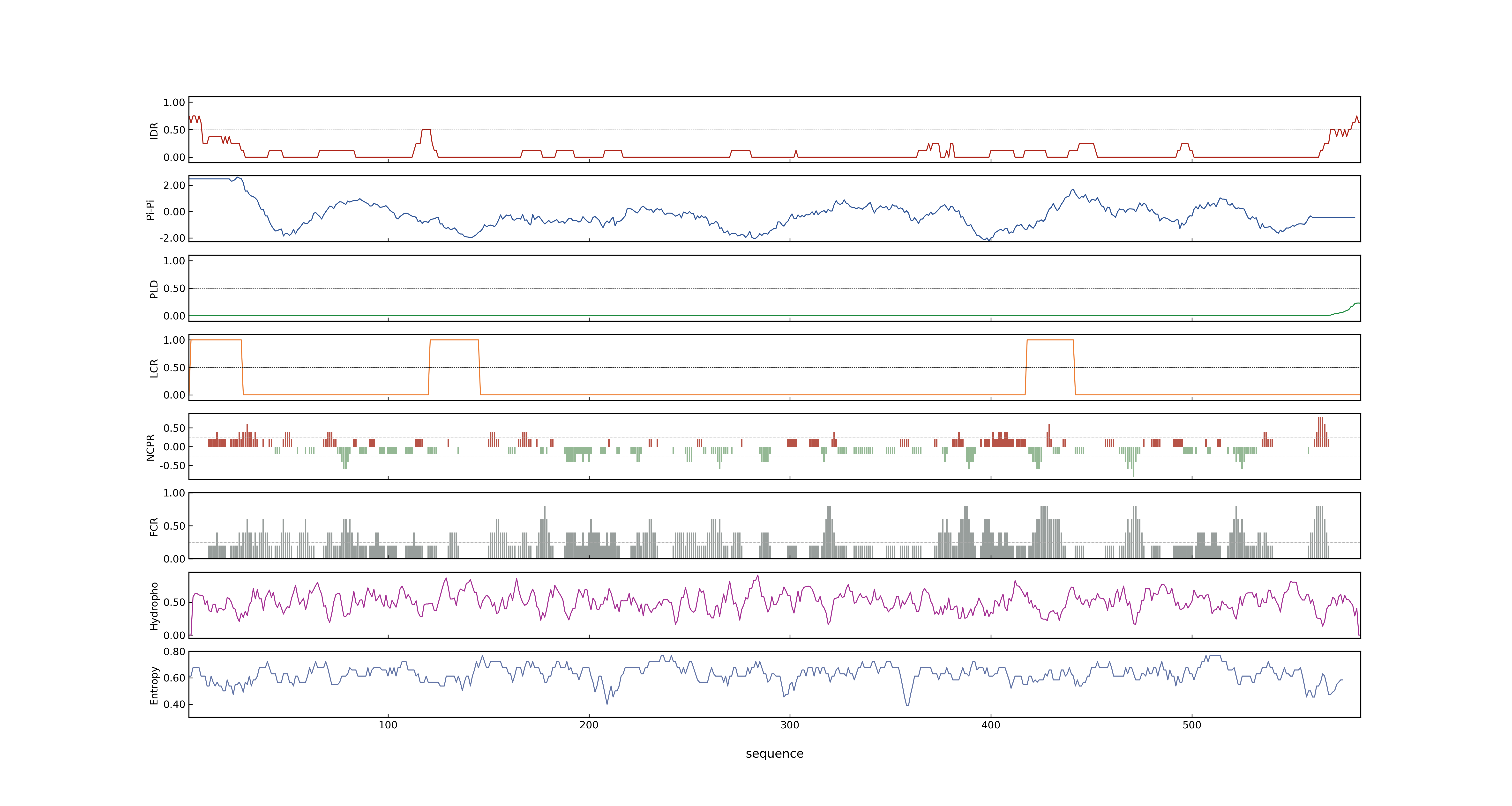Click the 0.00 tick of IDR panel

[174, 157]
